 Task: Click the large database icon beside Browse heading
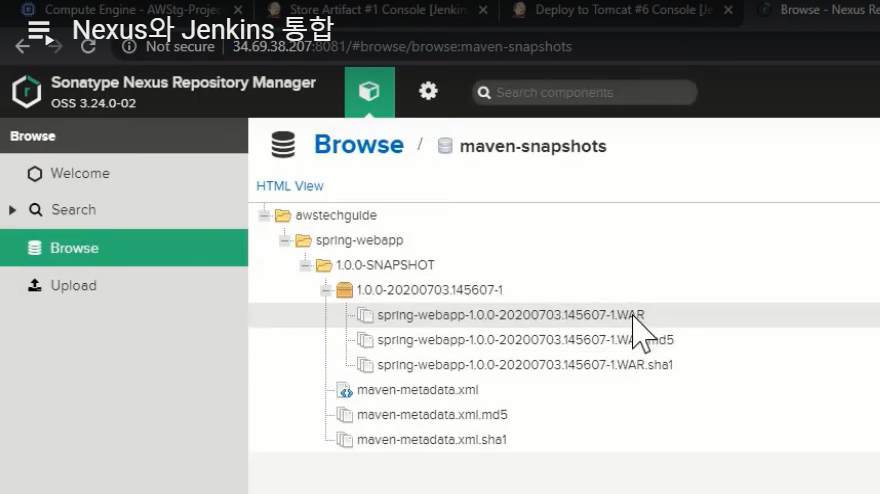pos(283,145)
